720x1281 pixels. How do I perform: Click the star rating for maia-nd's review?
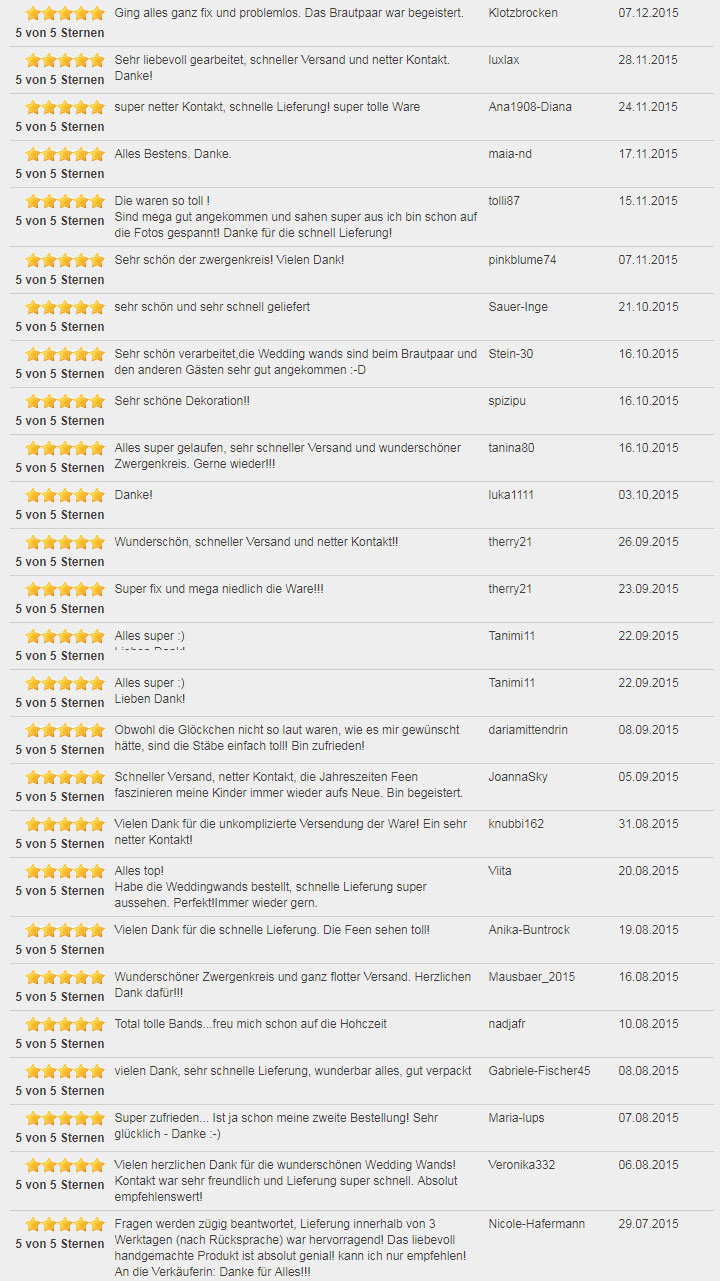pyautogui.click(x=65, y=155)
